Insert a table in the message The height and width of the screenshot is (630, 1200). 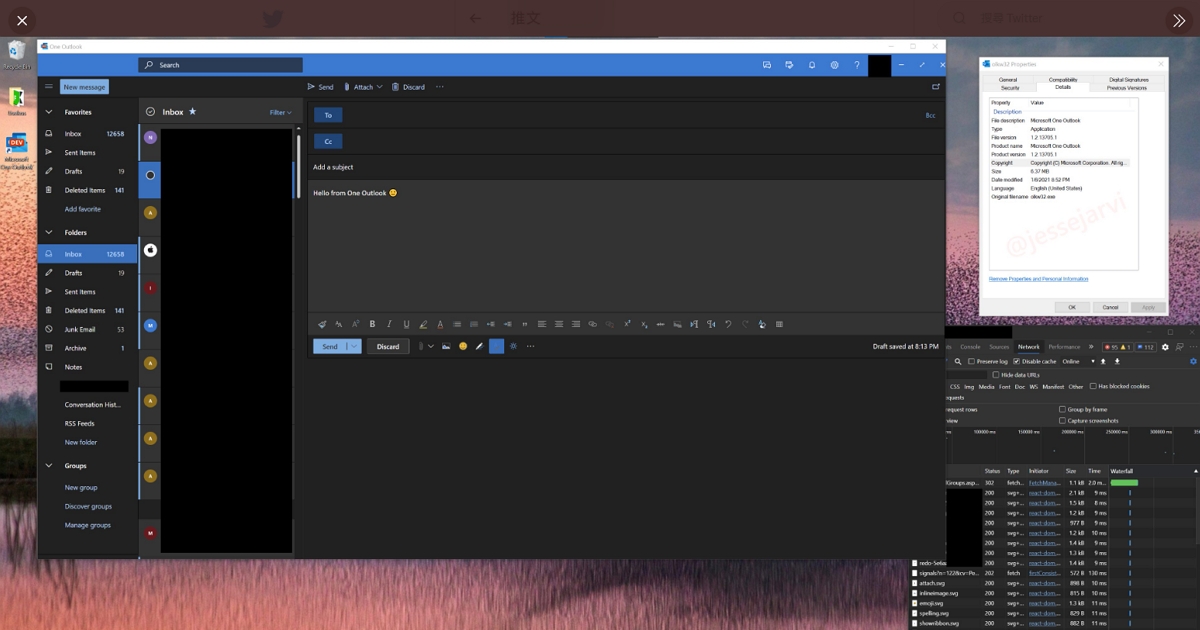[x=779, y=324]
